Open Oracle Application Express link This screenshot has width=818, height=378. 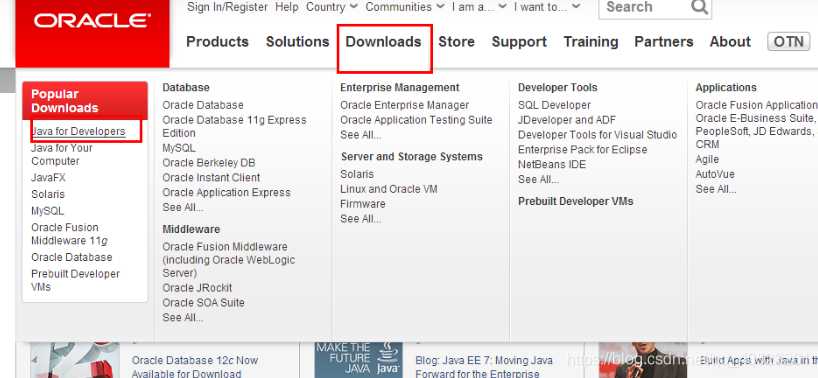(x=226, y=192)
